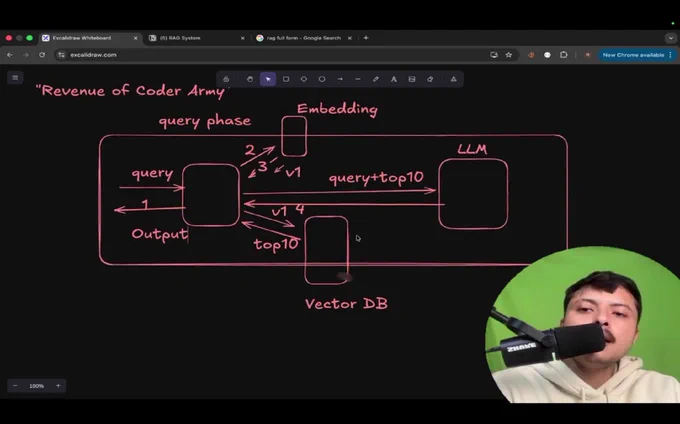Viewport: 680px width, 424px height.
Task: Click the orange browser extension icon
Action: click(531, 55)
